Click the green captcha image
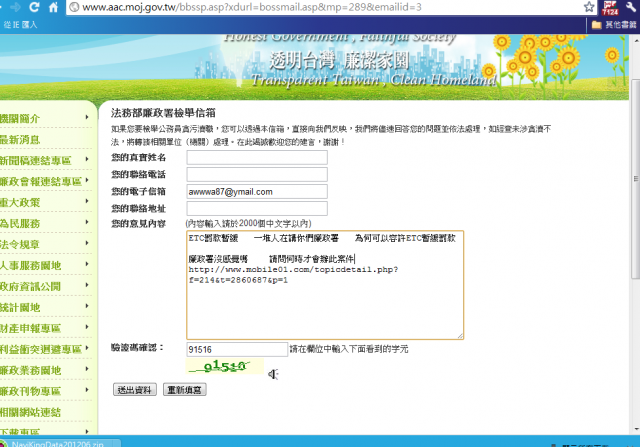This screenshot has width=640, height=447. point(225,366)
